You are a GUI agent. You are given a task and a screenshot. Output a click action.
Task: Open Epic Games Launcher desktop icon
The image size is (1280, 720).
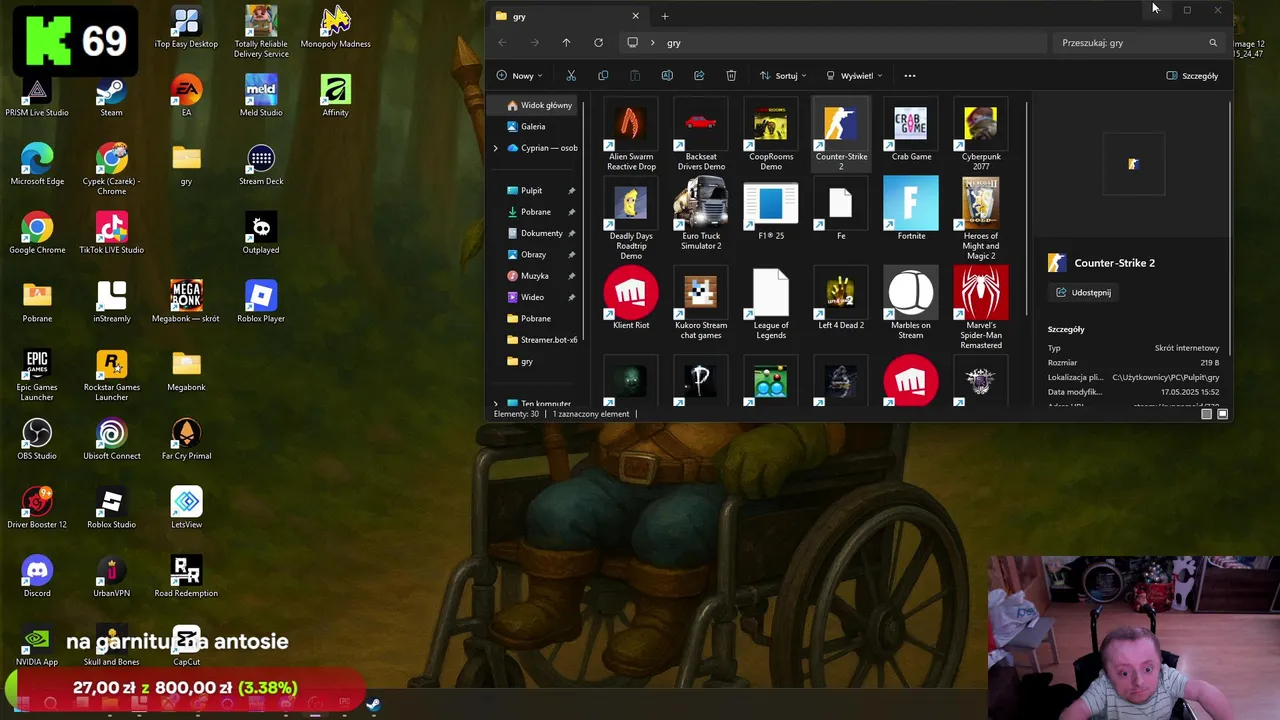[37, 376]
